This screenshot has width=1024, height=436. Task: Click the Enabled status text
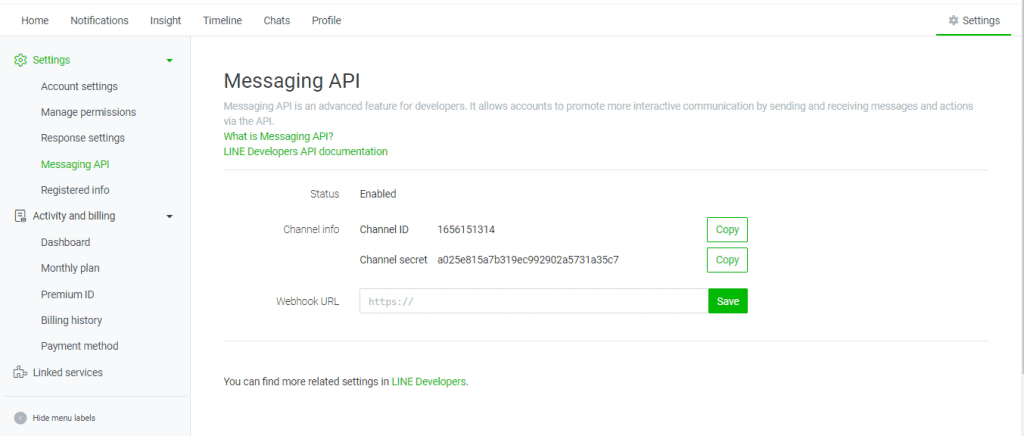[378, 194]
